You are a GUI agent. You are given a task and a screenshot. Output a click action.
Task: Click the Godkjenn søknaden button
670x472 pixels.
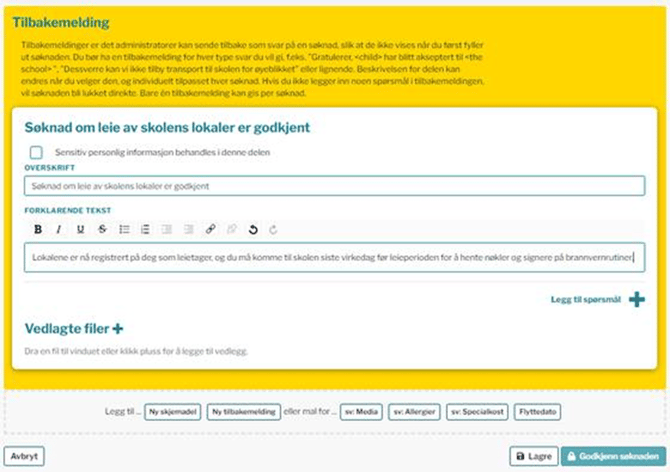(613, 456)
